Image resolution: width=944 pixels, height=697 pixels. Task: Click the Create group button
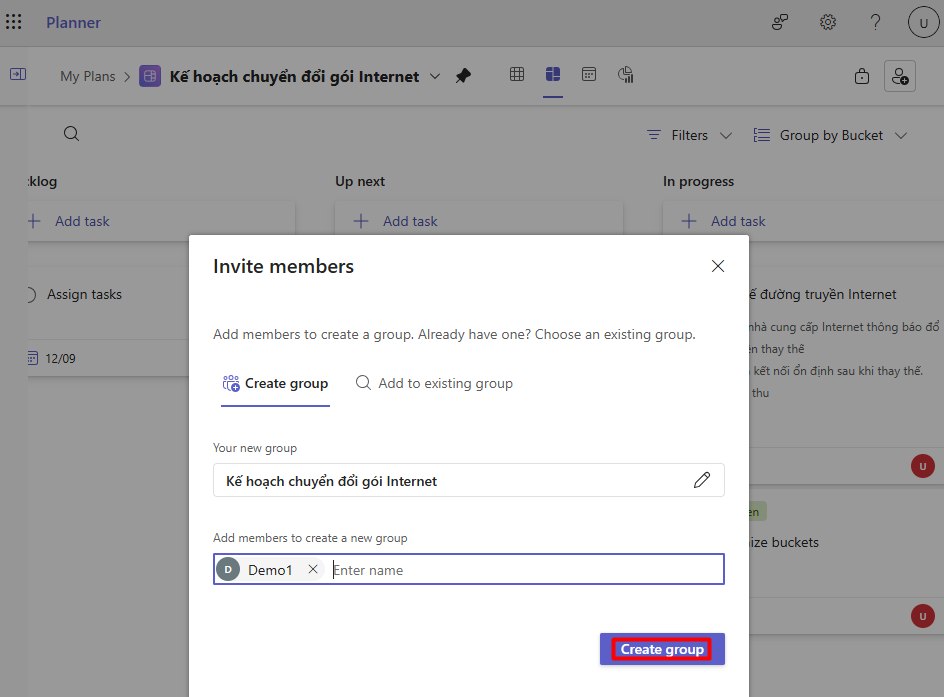(662, 649)
